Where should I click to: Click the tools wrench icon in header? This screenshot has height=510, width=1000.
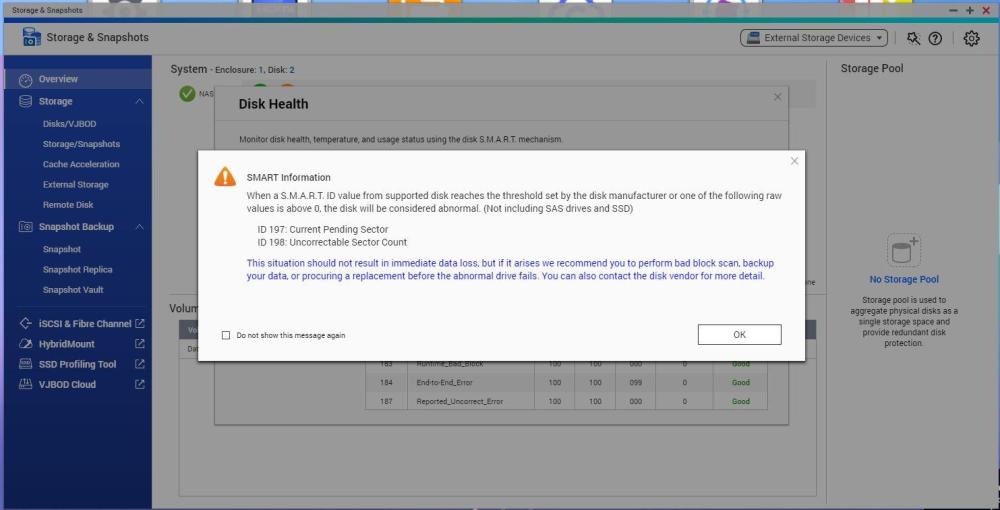tap(913, 38)
